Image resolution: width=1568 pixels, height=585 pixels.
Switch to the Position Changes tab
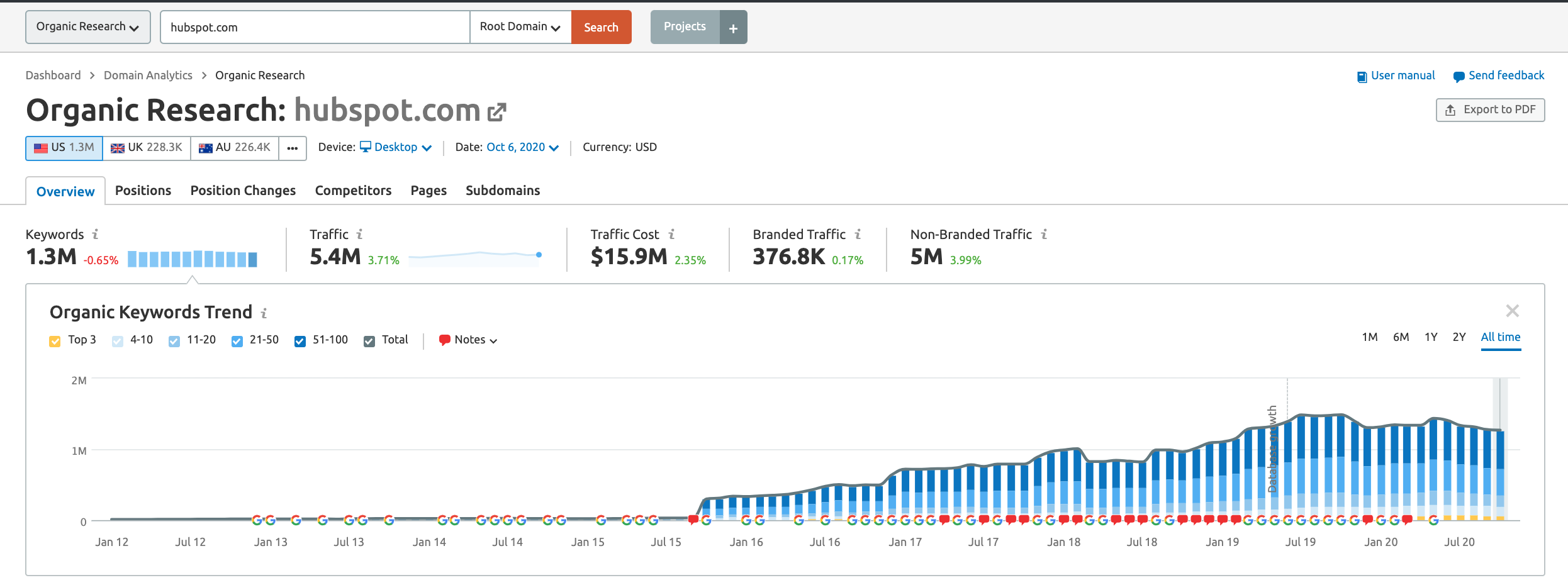click(243, 191)
